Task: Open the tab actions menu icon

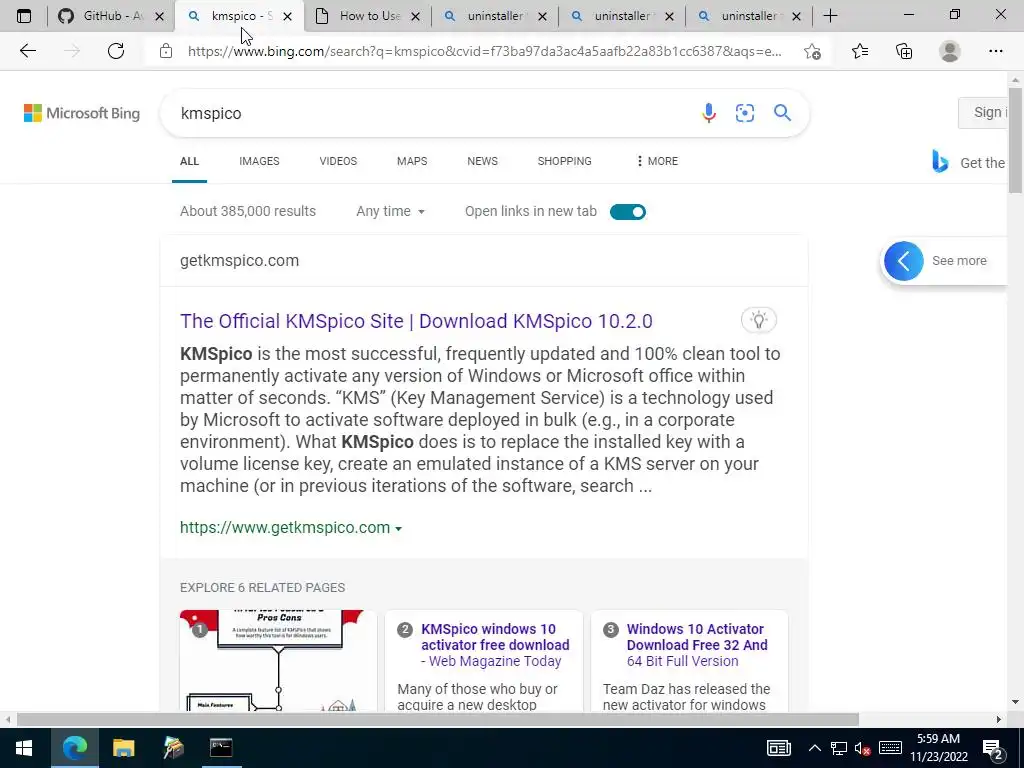Action: (24, 16)
